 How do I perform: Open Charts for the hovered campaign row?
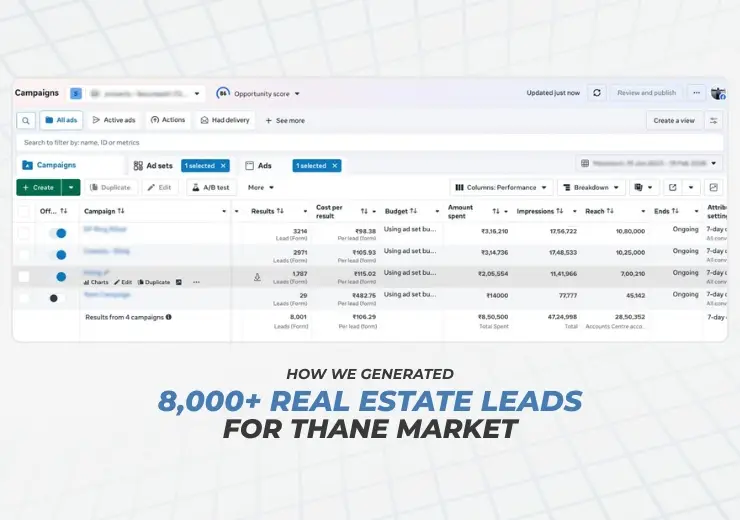[96, 282]
